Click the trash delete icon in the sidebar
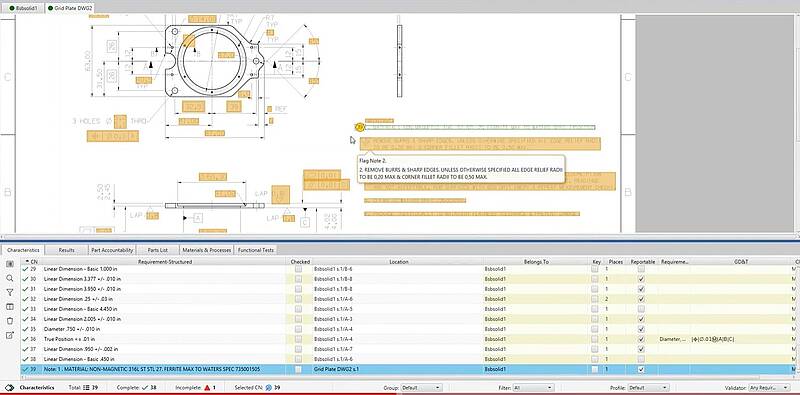The image size is (800, 395). coord(10,321)
